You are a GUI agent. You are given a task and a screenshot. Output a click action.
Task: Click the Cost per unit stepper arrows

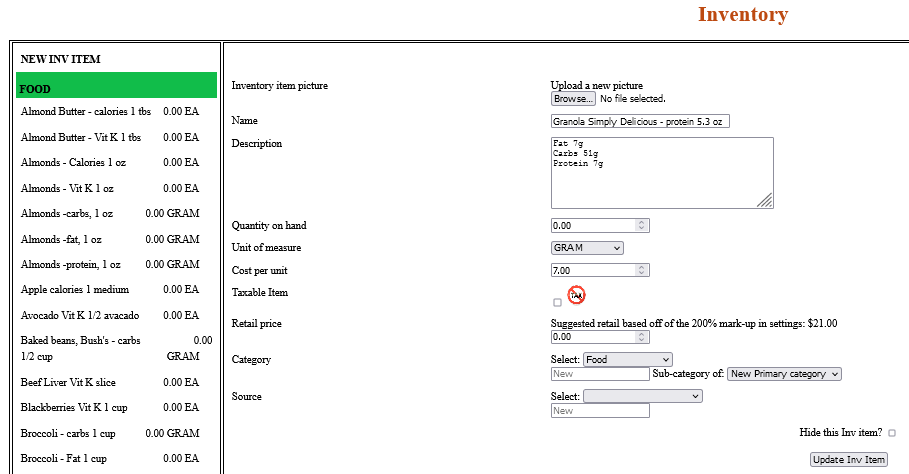[x=642, y=271]
